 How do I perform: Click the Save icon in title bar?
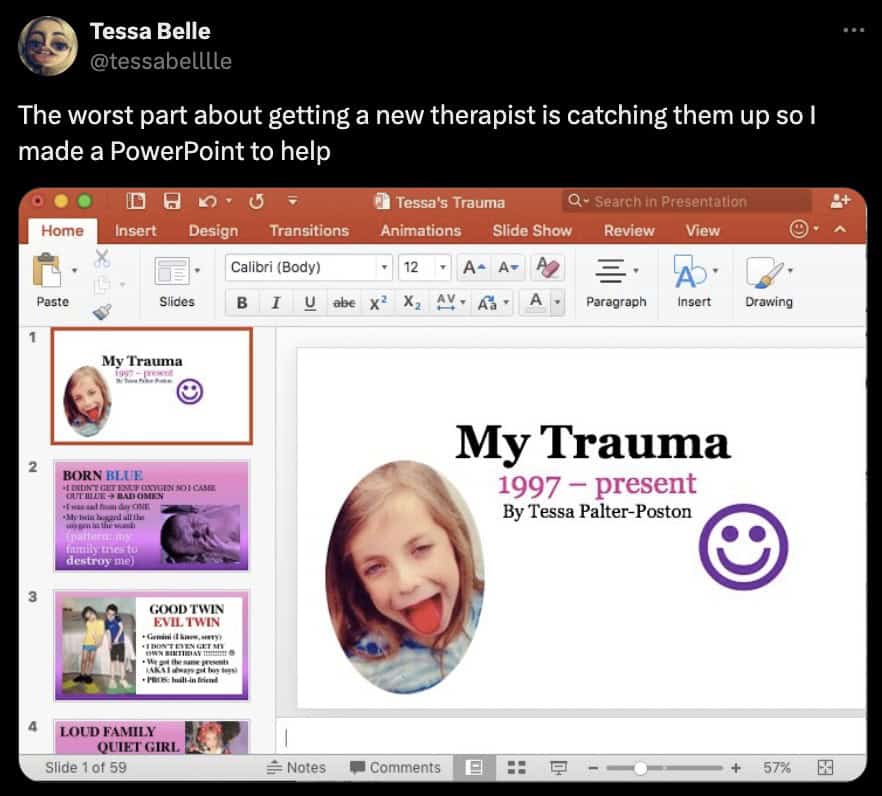tap(173, 202)
